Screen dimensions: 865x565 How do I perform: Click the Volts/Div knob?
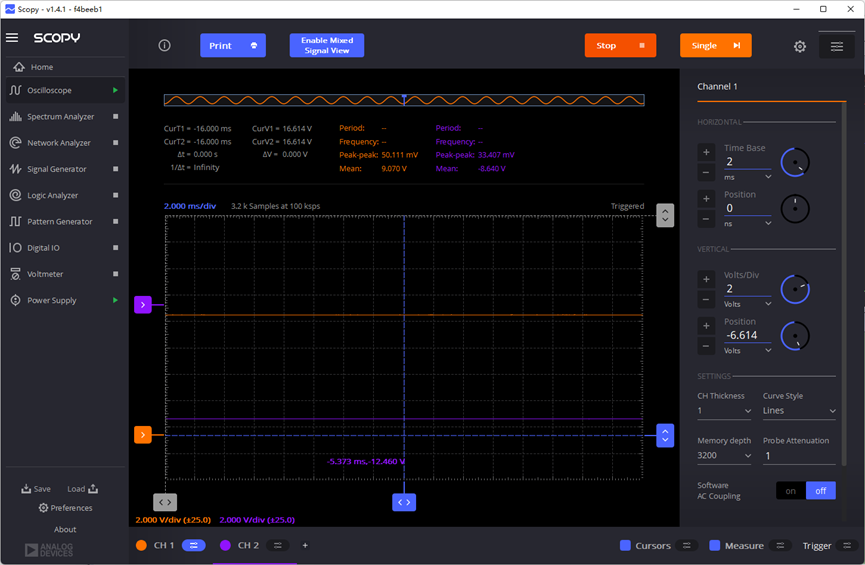[795, 289]
